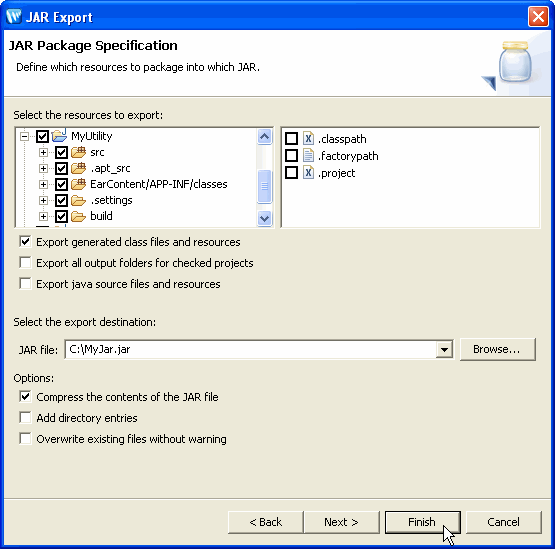555x549 pixels.
Task: Expand the .settings tree node
Action: point(43,200)
